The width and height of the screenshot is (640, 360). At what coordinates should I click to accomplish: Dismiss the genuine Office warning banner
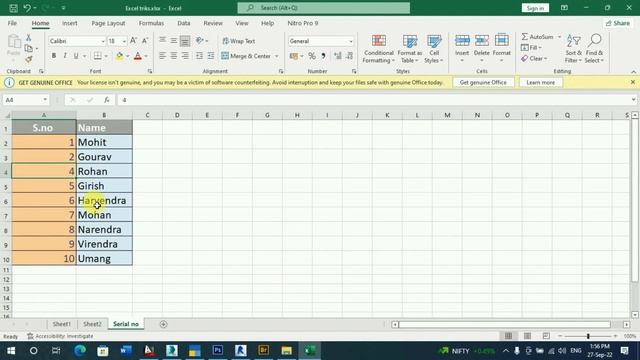tap(633, 82)
